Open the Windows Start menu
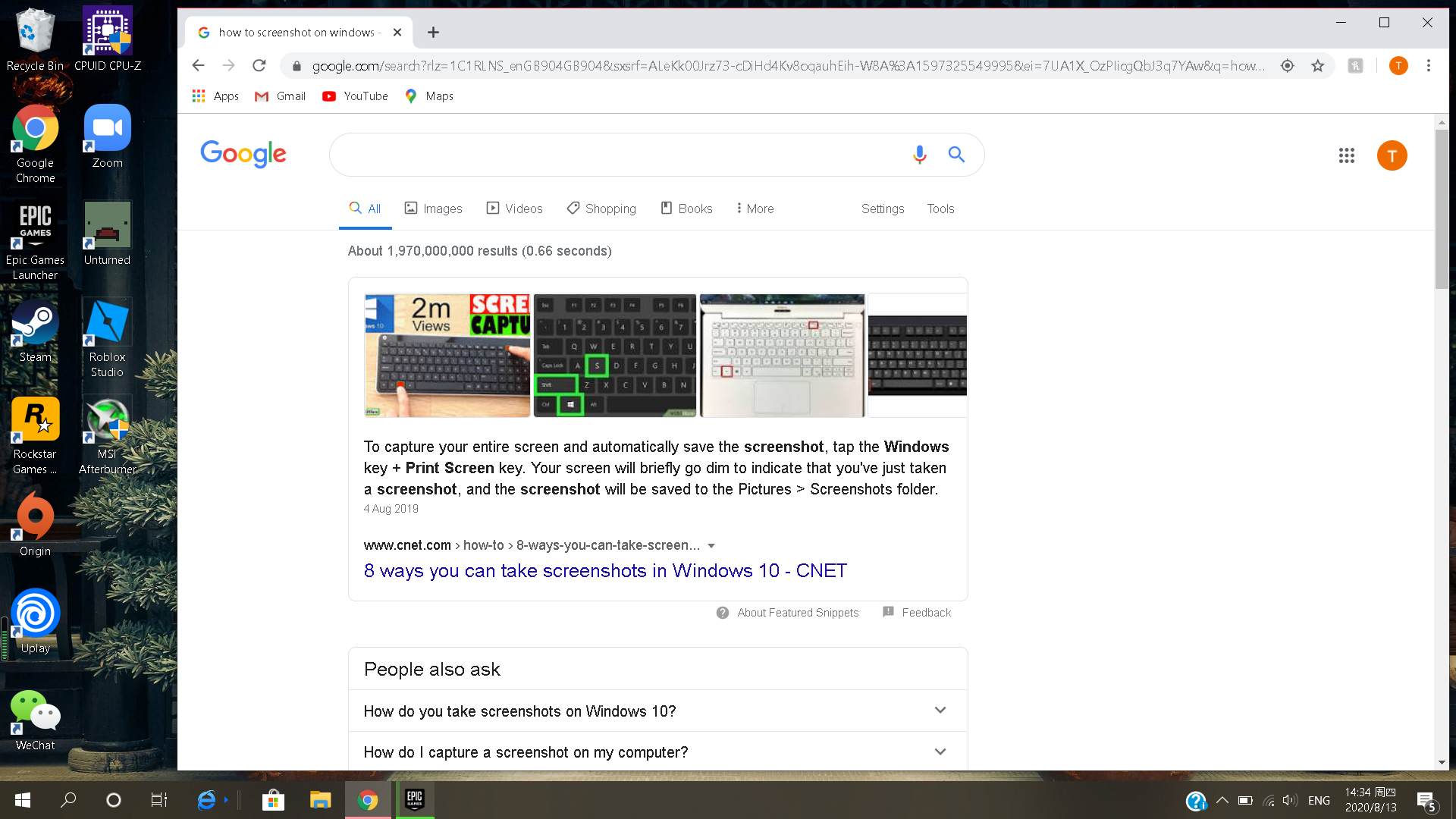Screen dimensions: 1456x819 point(23,800)
